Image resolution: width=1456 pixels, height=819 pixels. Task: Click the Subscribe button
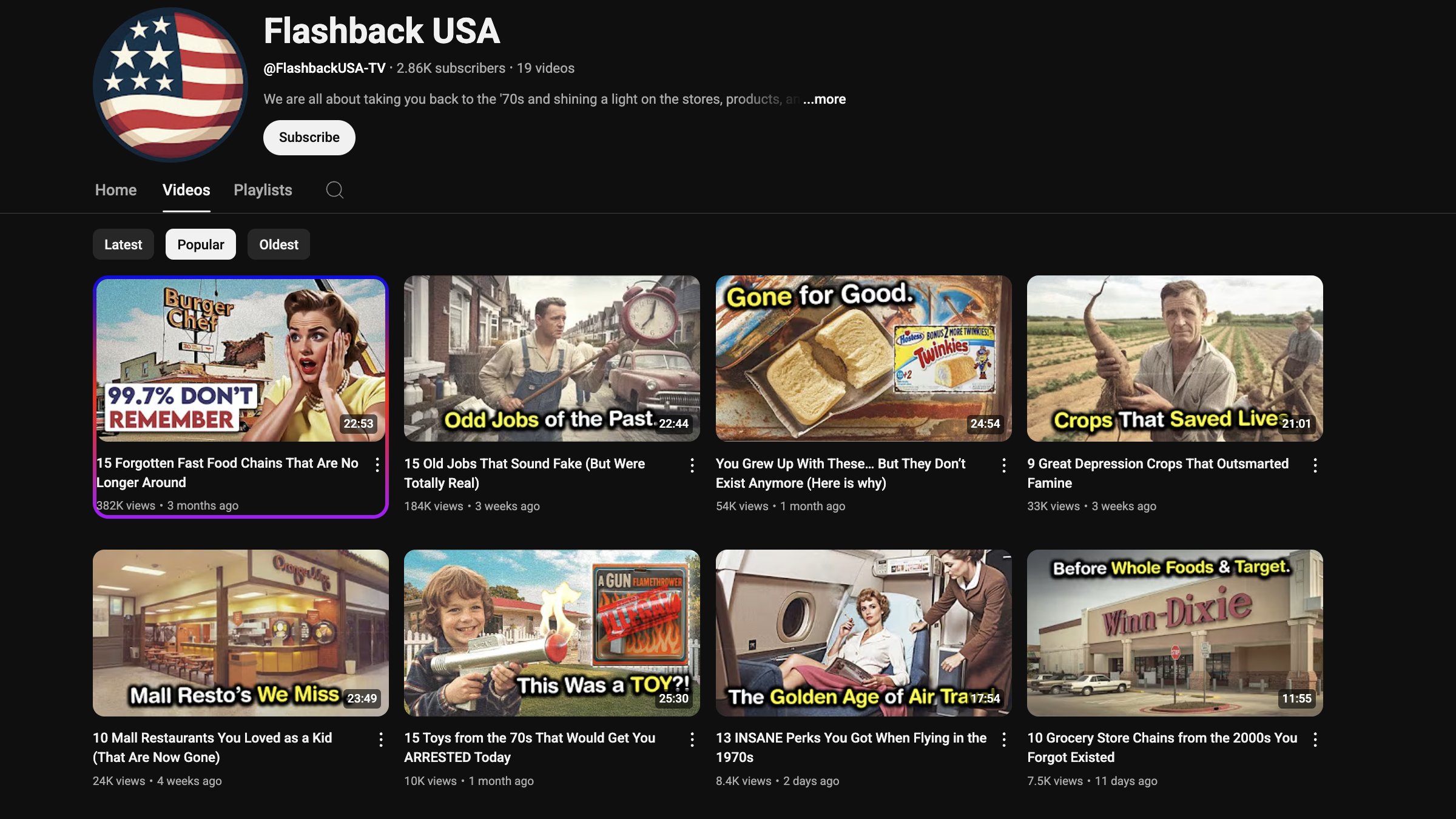pyautogui.click(x=309, y=138)
